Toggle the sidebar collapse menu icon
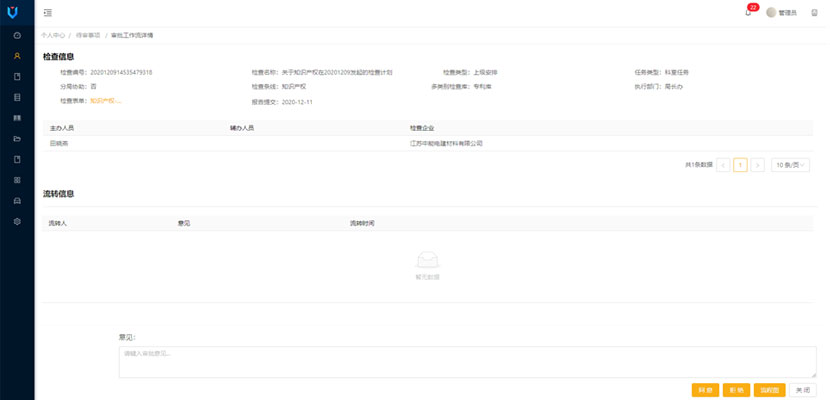This screenshot has height=400, width=830. pos(48,13)
